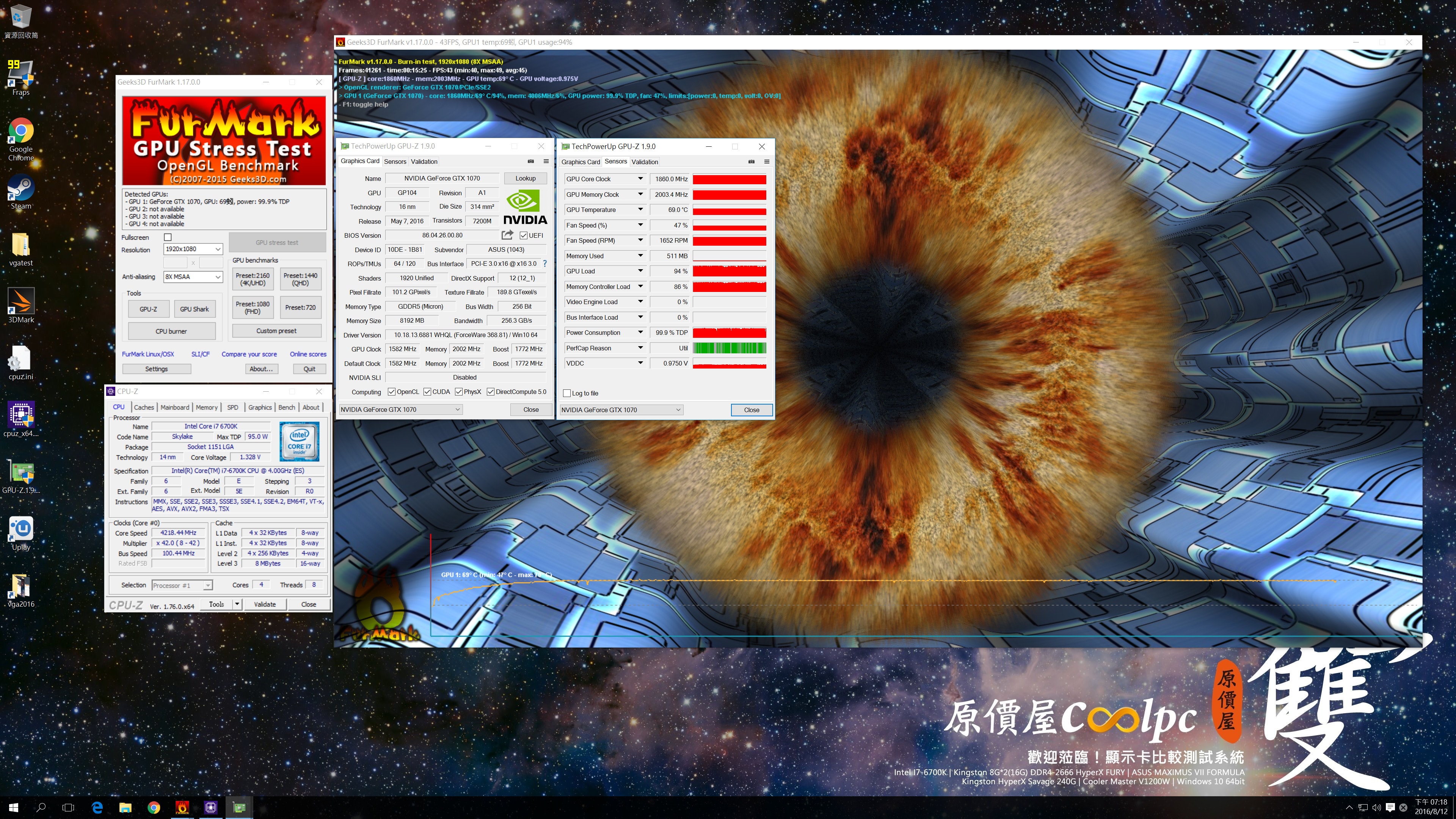Open GPU selector dropdown in Sensors window
The width and height of the screenshot is (1456, 819).
(621, 410)
